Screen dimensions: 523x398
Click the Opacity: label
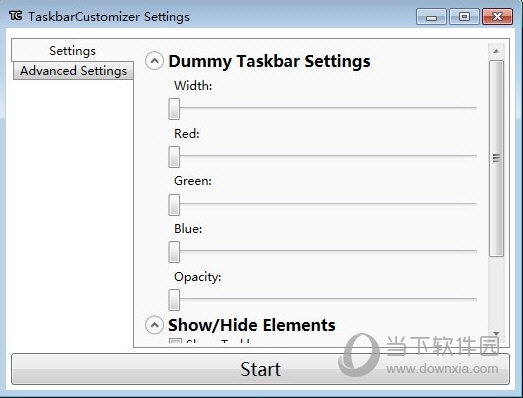tap(197, 277)
